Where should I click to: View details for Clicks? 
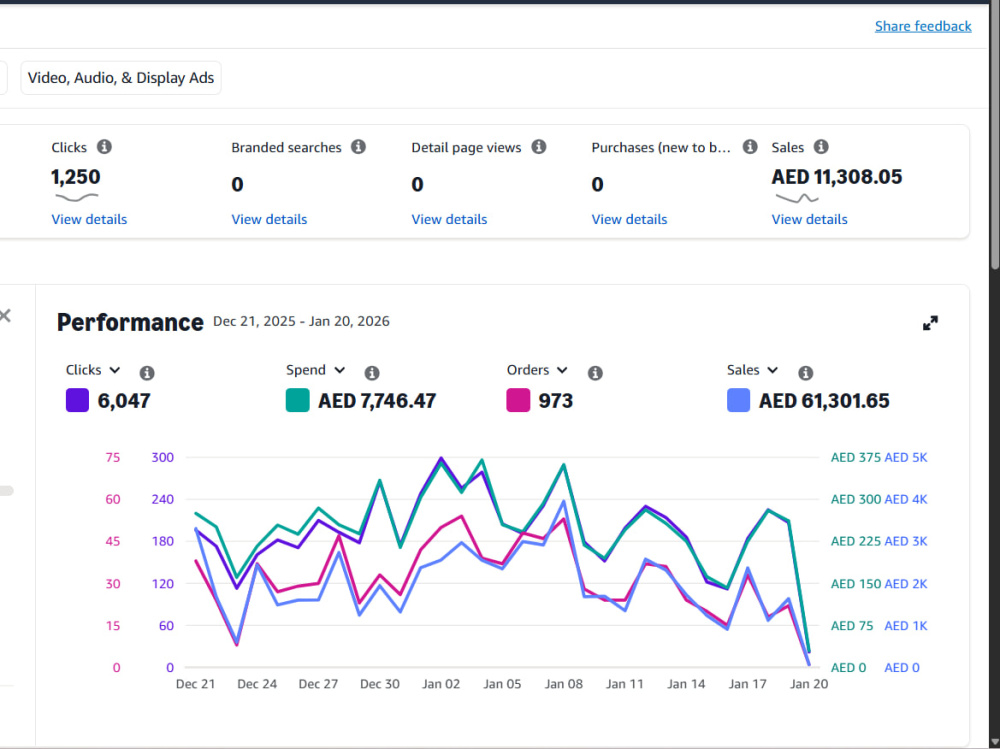[x=89, y=219]
